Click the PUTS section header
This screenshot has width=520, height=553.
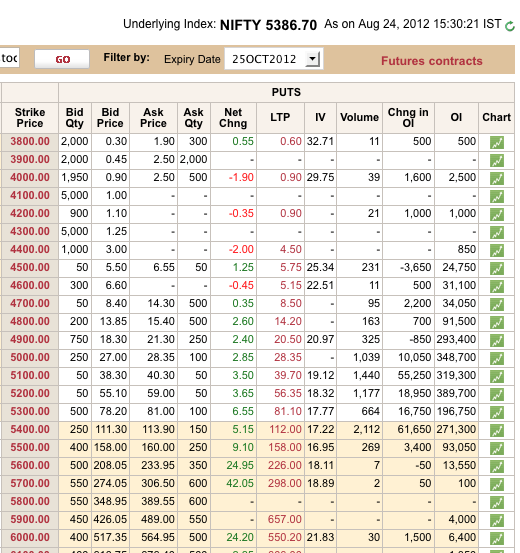click(286, 92)
